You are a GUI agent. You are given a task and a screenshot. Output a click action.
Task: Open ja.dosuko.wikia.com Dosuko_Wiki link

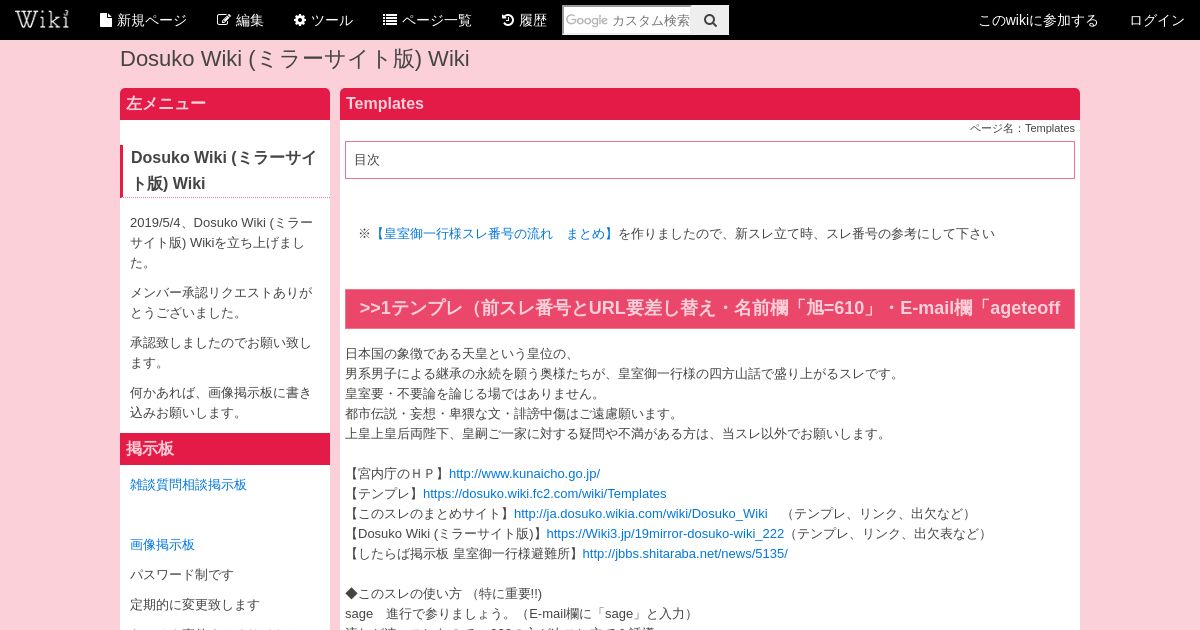tap(641, 514)
